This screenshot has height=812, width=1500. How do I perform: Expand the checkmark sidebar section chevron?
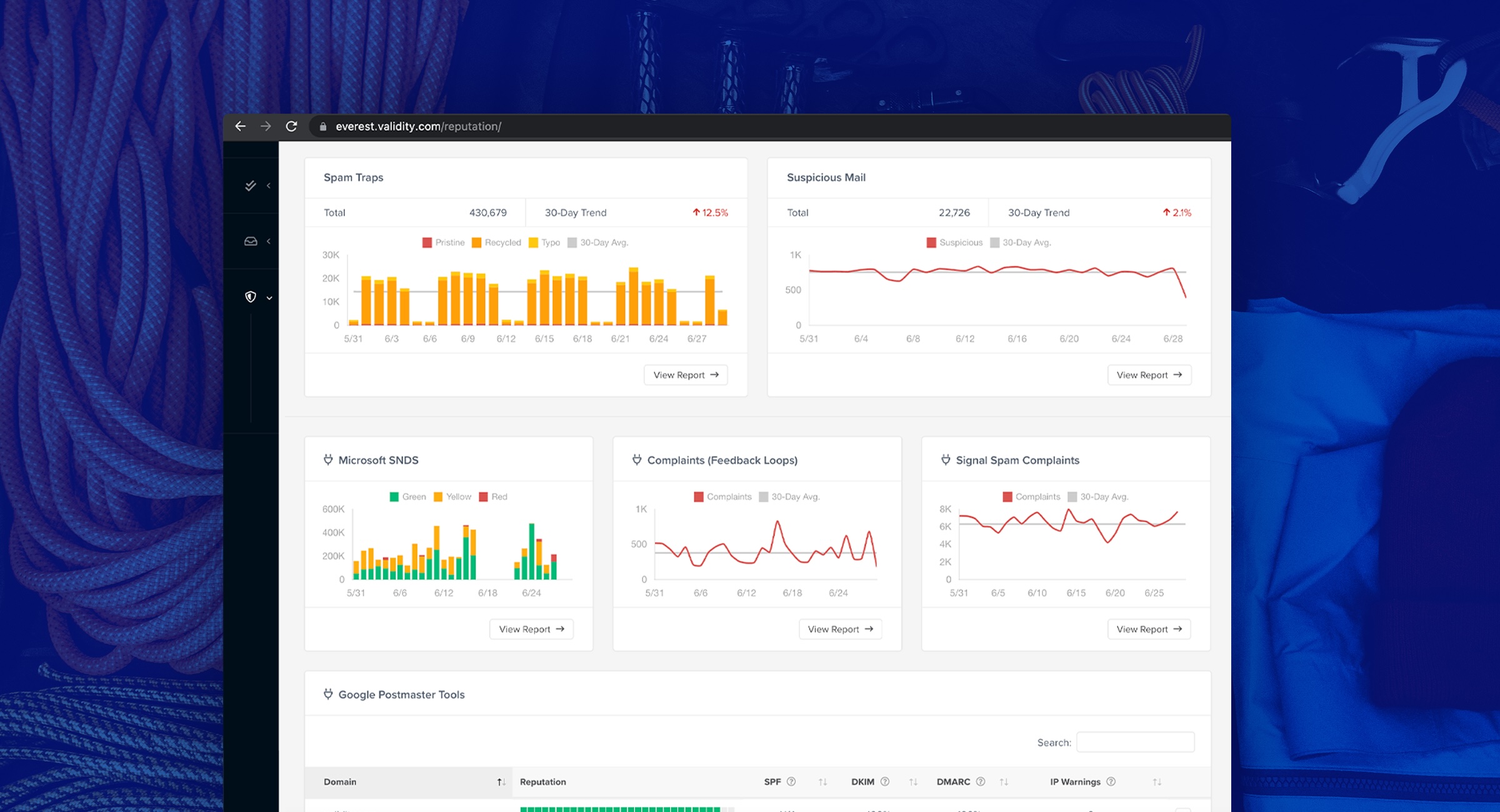point(269,186)
